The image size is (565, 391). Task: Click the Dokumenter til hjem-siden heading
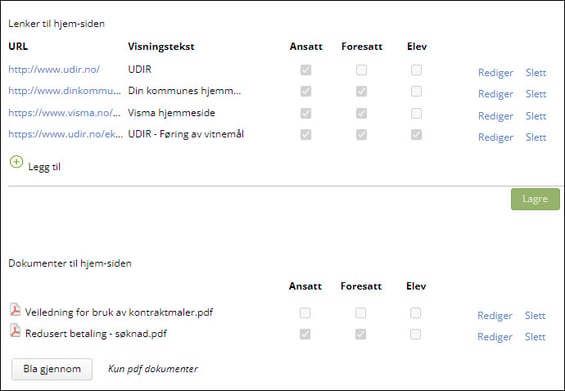click(70, 263)
